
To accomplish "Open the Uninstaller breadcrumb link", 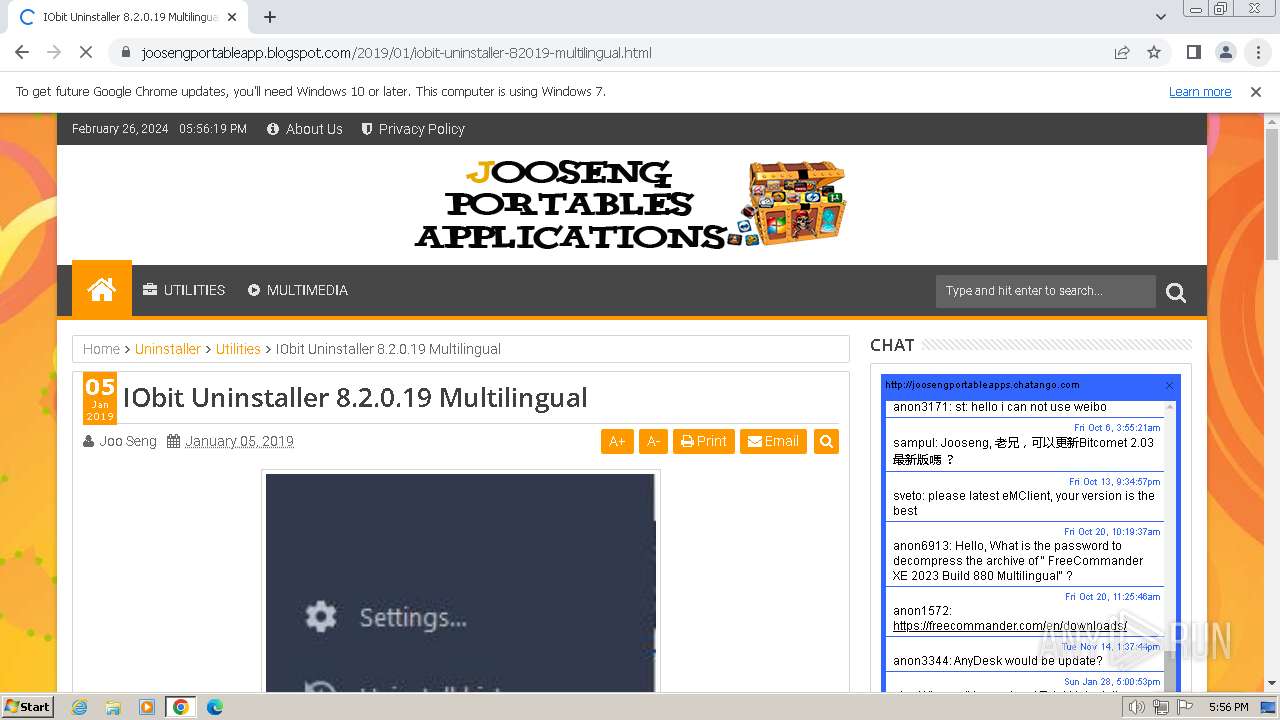I will tap(168, 349).
